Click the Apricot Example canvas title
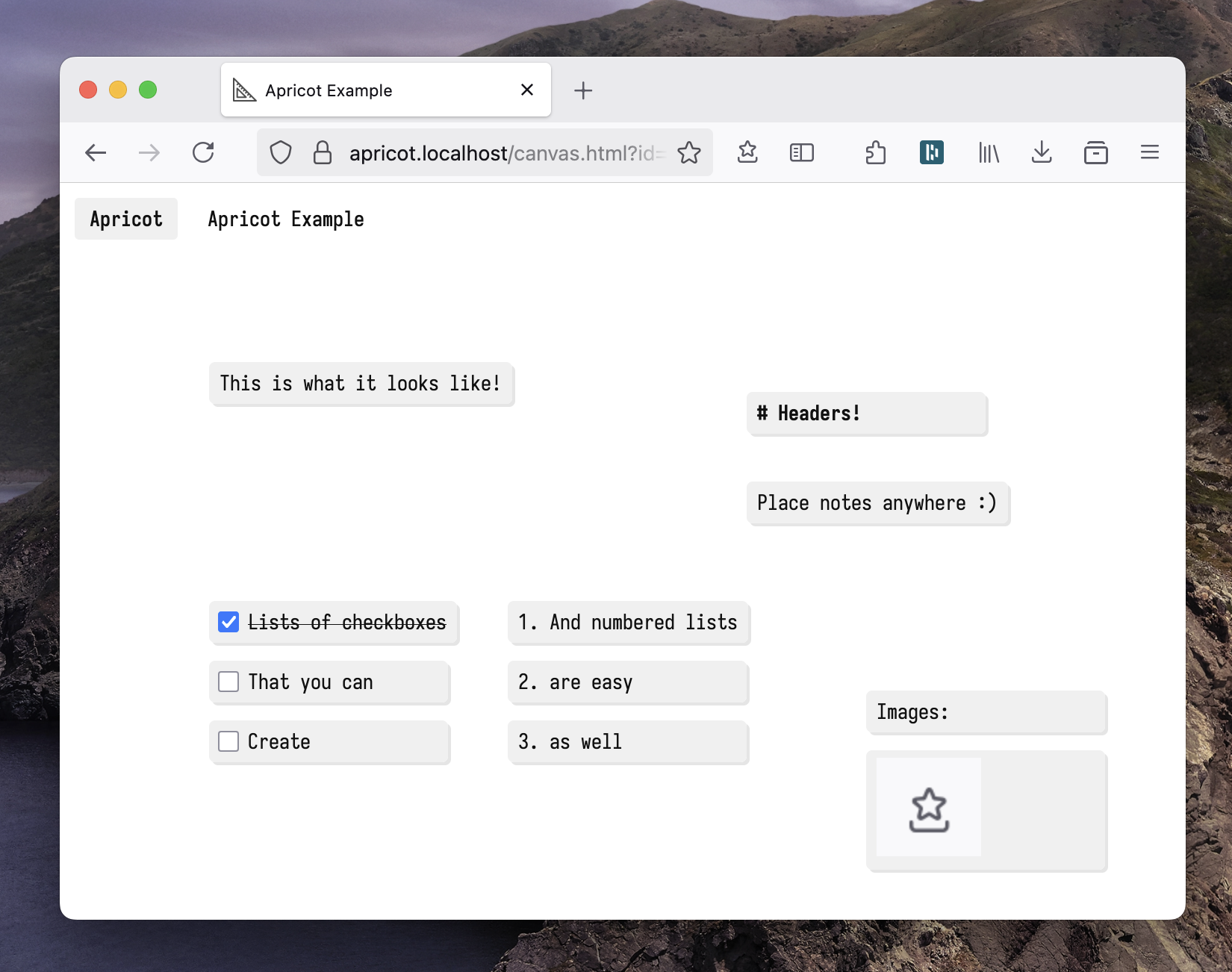The height and width of the screenshot is (972, 1232). tap(286, 219)
